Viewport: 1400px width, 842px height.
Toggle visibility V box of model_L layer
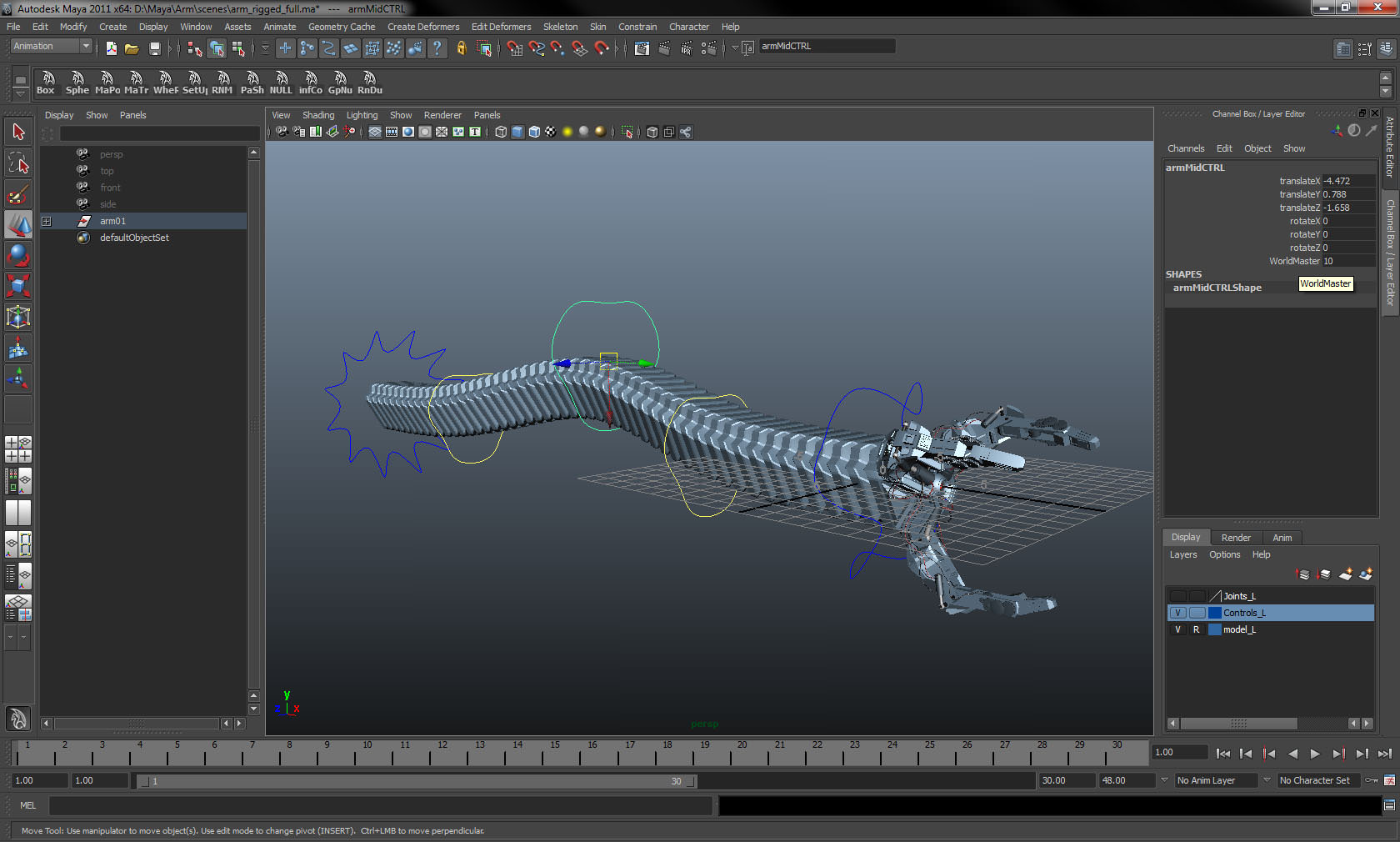click(x=1177, y=629)
